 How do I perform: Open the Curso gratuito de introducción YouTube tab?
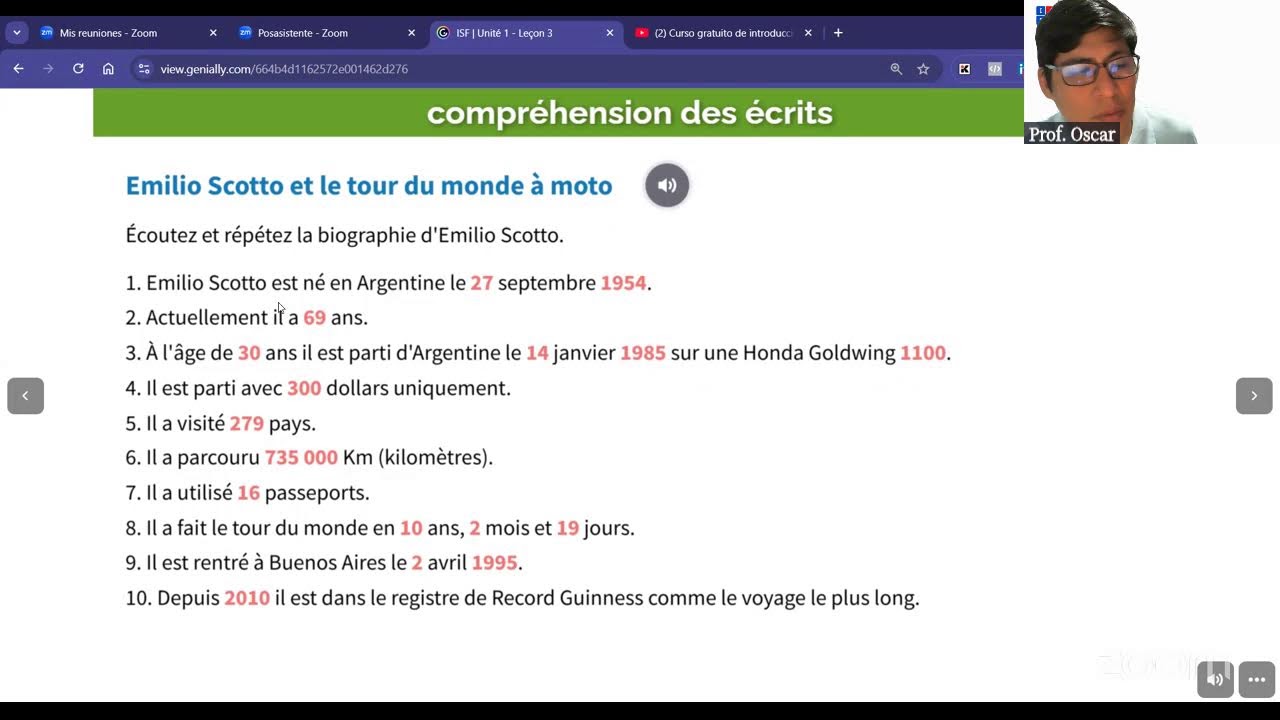pos(724,33)
